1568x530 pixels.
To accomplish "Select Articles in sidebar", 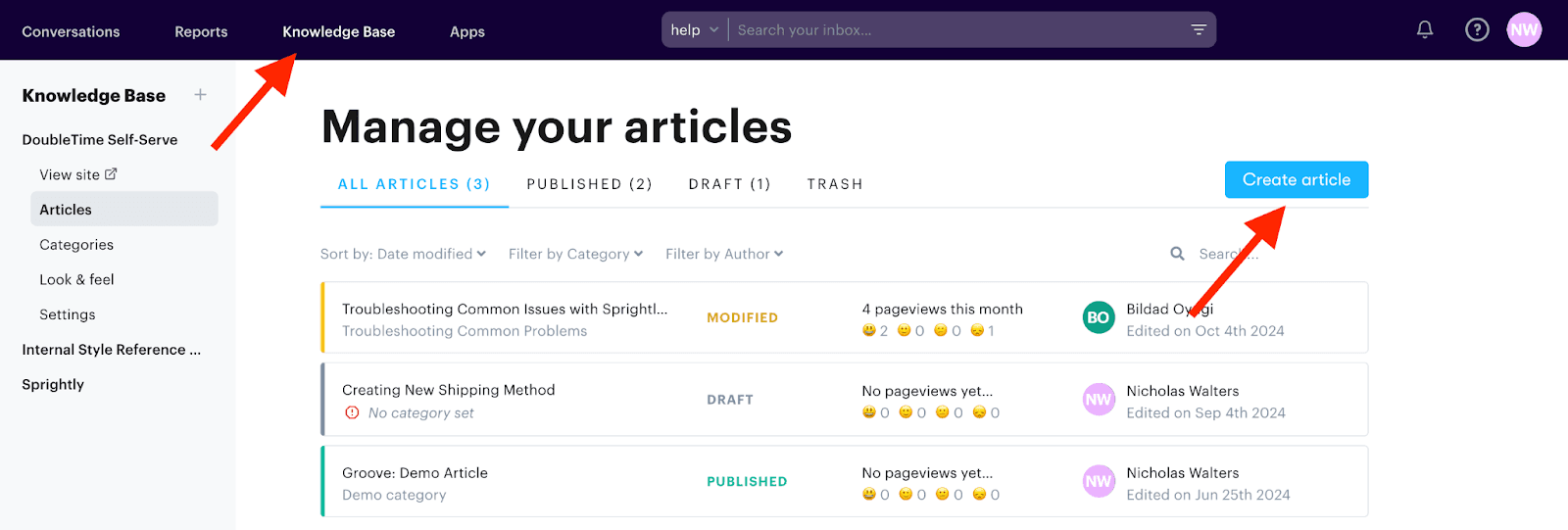I will tap(124, 209).
